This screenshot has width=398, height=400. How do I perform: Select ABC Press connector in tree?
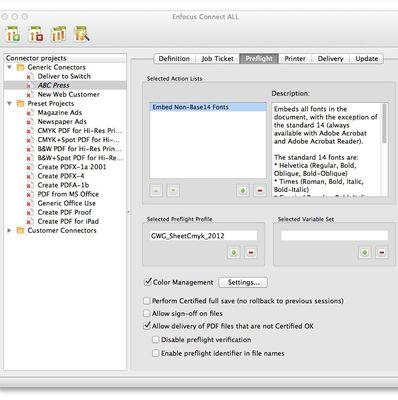65,85
